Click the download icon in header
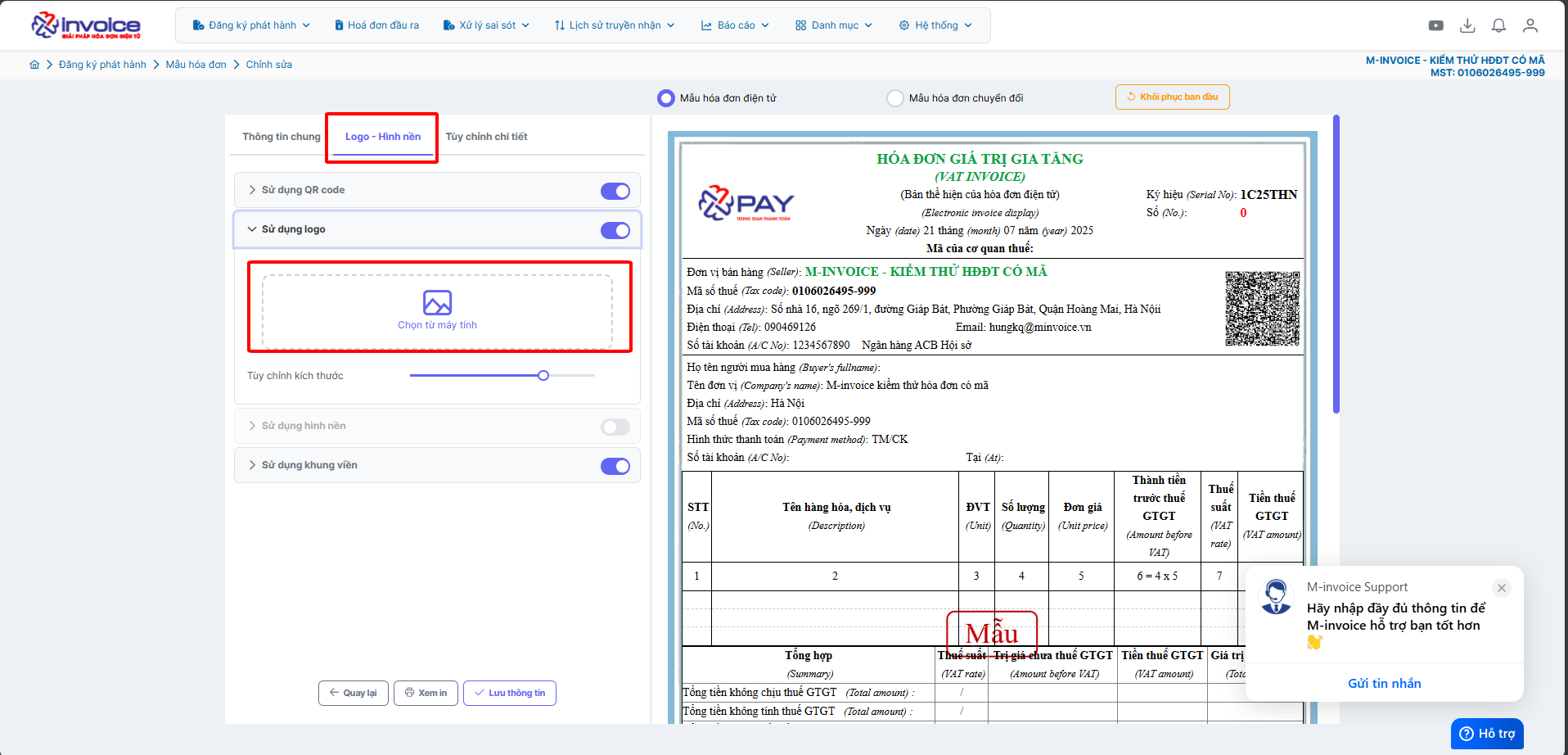This screenshot has height=755, width=1568. [1467, 25]
